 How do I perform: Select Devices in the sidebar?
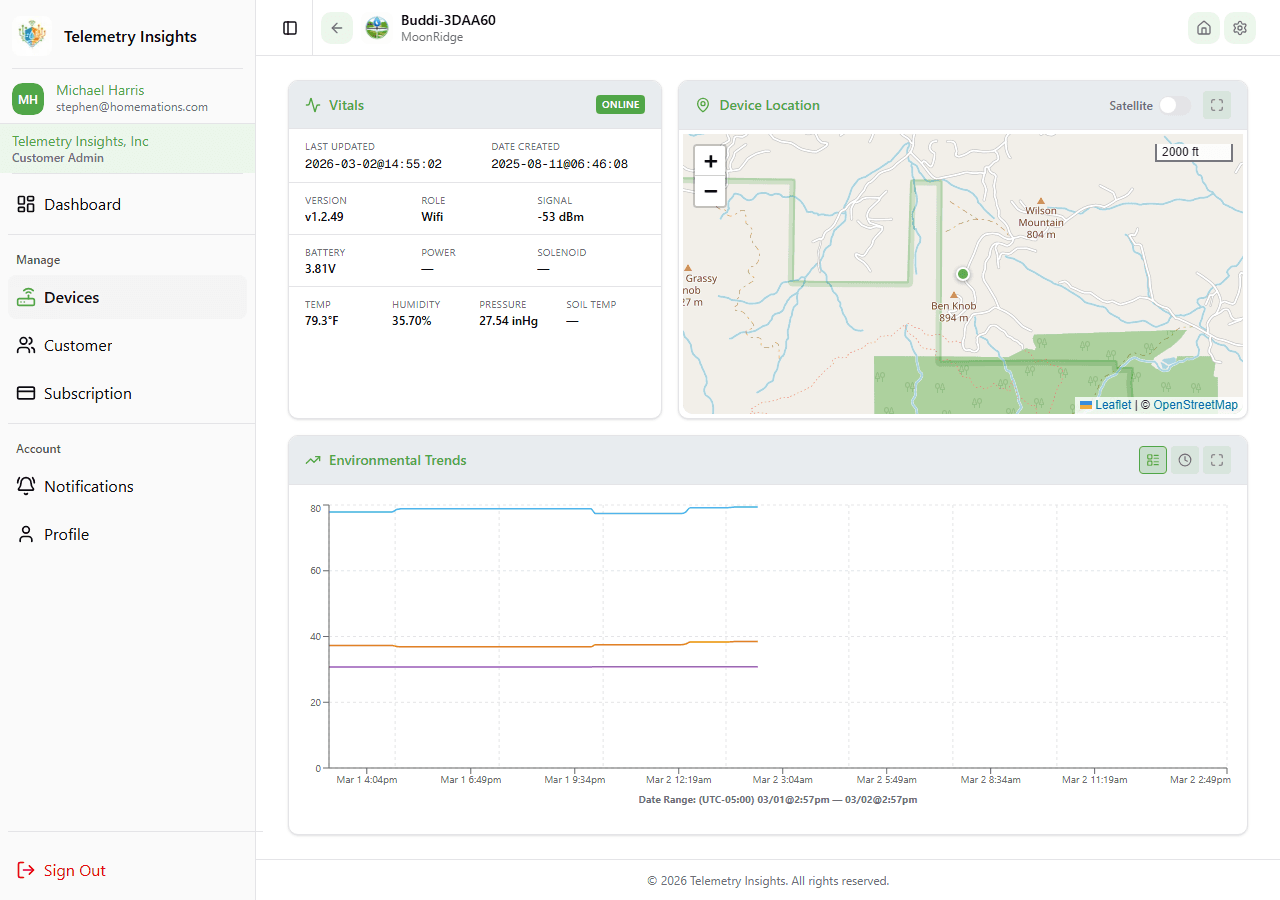tap(71, 297)
